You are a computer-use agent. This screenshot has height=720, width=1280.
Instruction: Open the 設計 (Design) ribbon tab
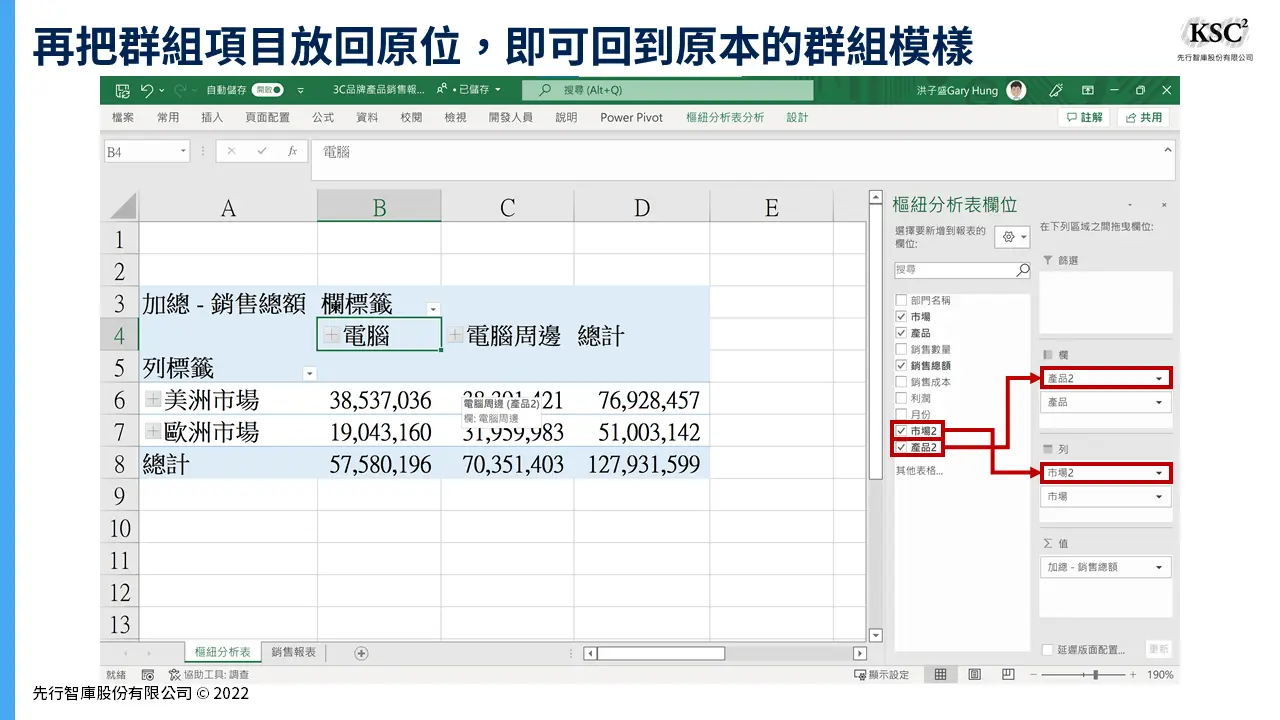tap(797, 117)
